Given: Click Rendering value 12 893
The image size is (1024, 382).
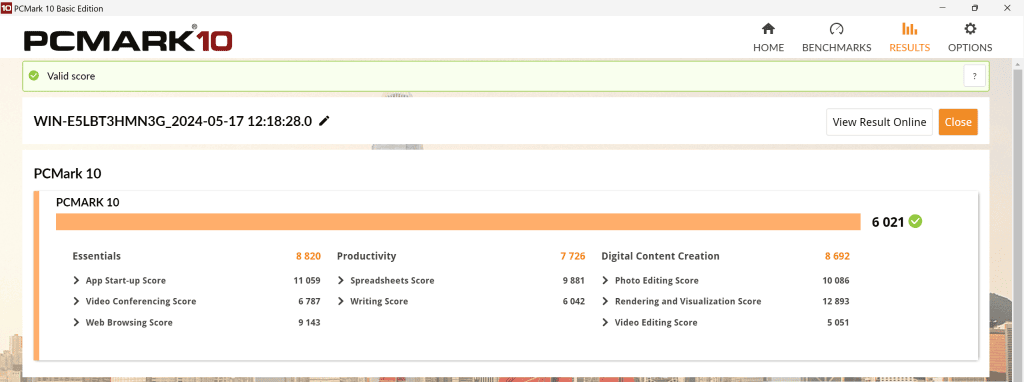Looking at the screenshot, I should pos(836,302).
